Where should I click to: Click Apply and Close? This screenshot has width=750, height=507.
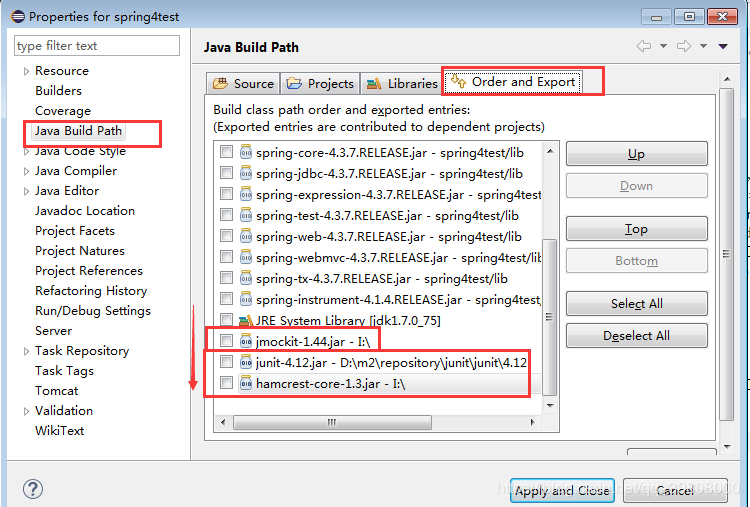(562, 490)
